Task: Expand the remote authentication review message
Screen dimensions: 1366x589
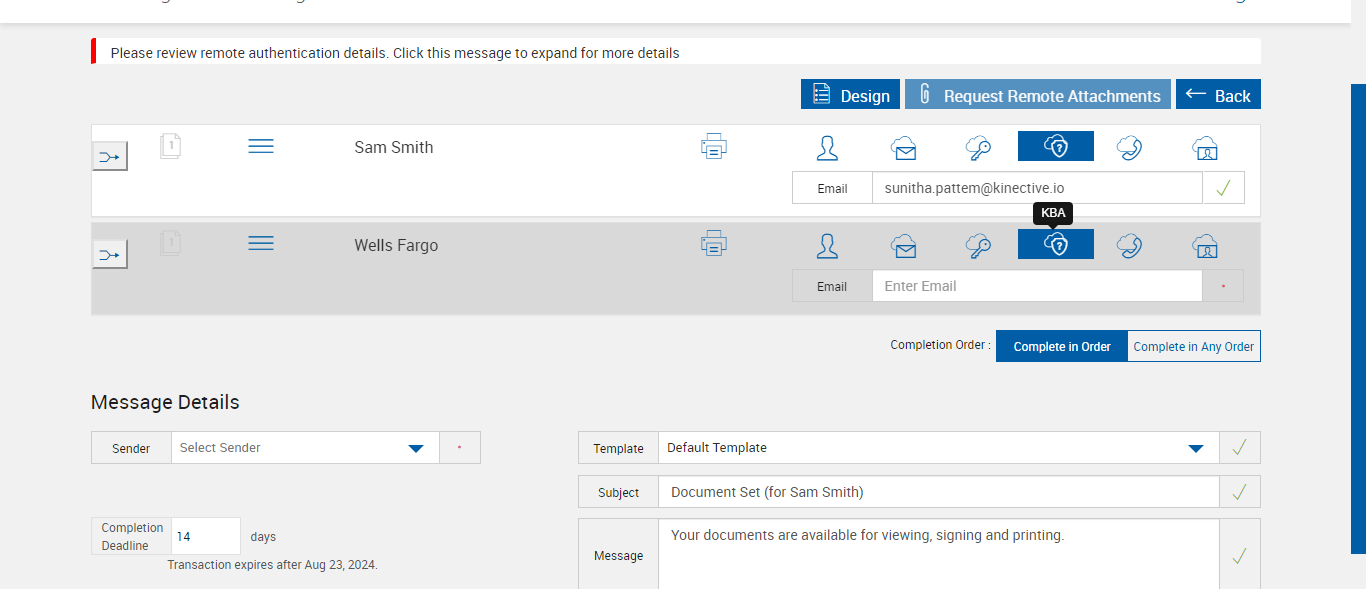Action: click(395, 53)
